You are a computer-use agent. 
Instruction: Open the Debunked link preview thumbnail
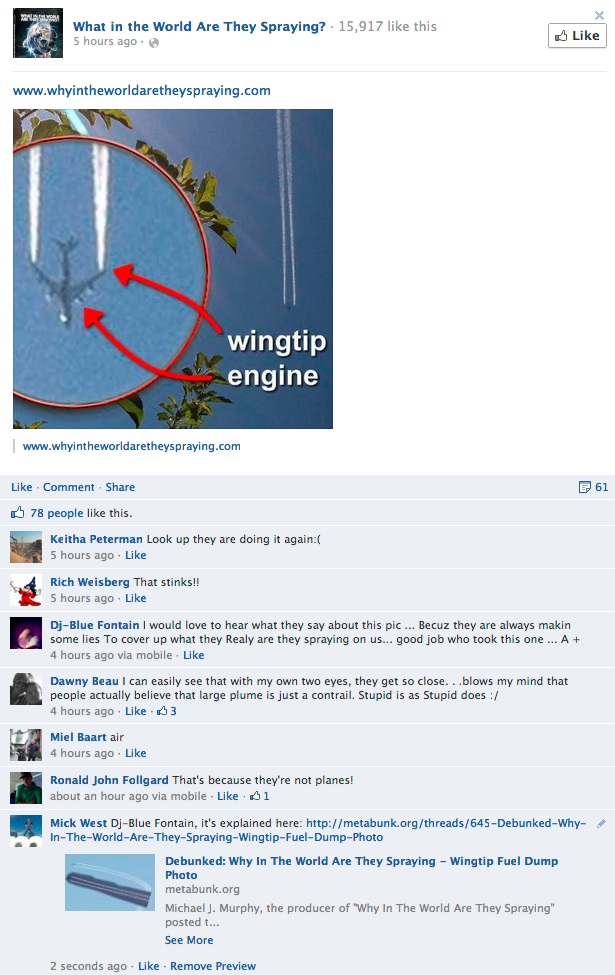[110, 882]
